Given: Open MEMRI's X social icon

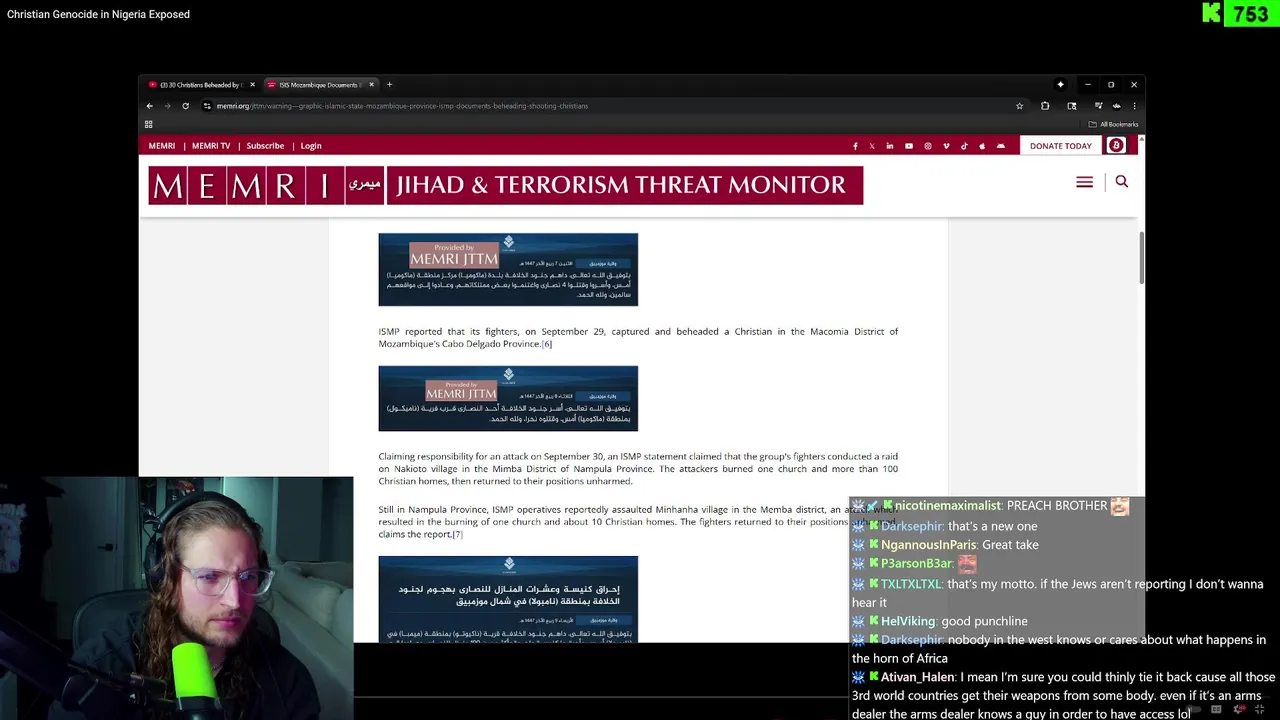Looking at the screenshot, I should coord(872,146).
